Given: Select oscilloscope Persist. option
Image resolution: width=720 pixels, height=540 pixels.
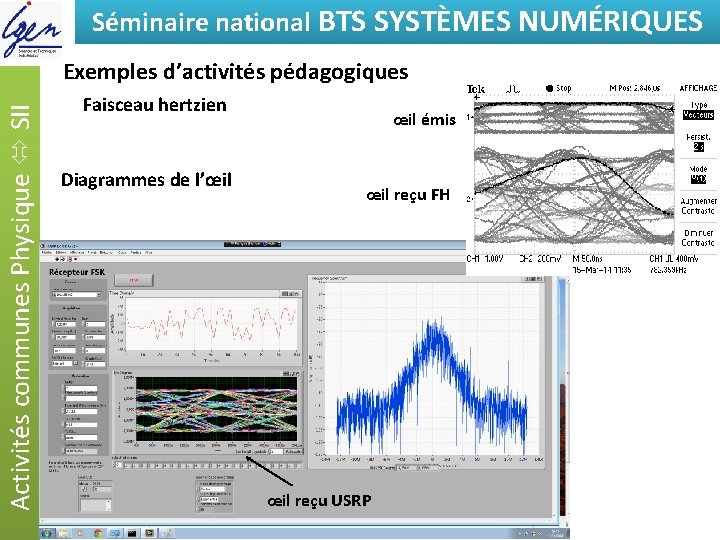Looking at the screenshot, I should pyautogui.click(x=698, y=142).
